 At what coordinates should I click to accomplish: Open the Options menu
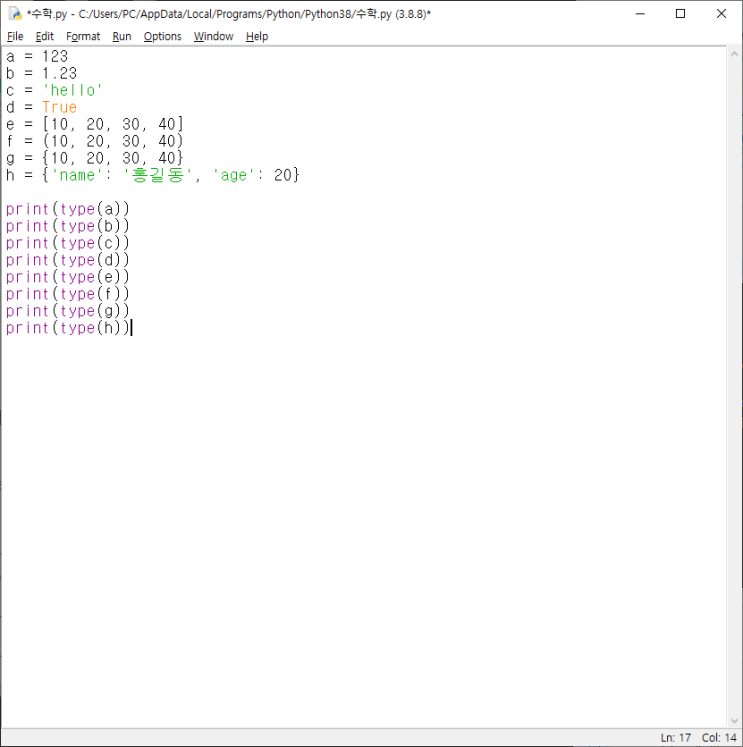(x=162, y=37)
